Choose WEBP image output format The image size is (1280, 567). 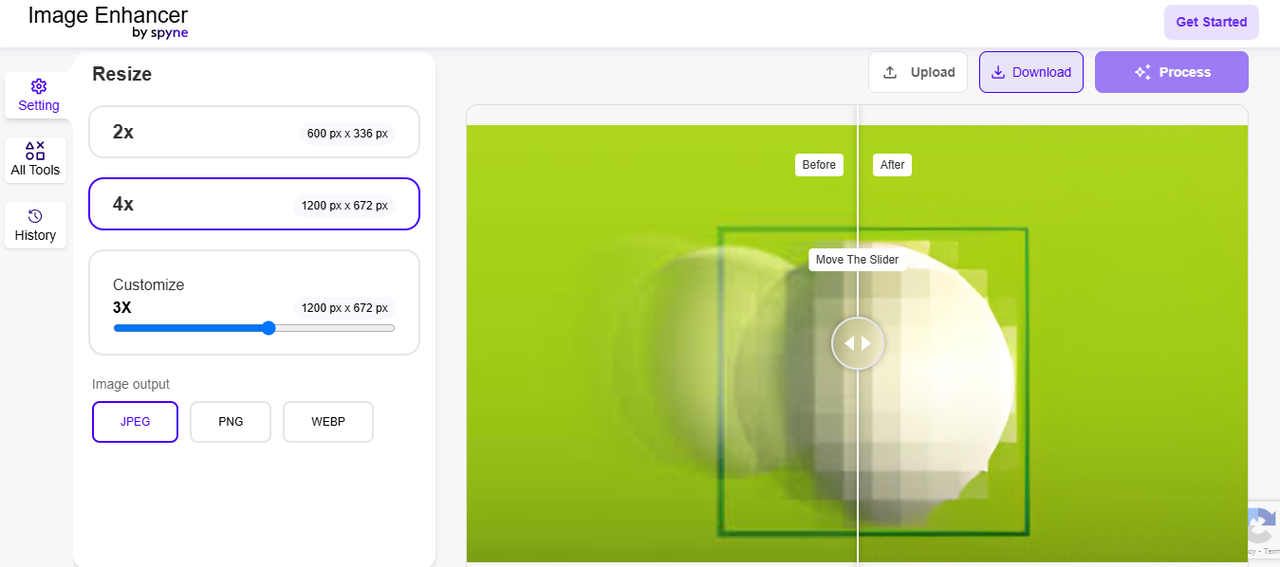click(x=328, y=422)
